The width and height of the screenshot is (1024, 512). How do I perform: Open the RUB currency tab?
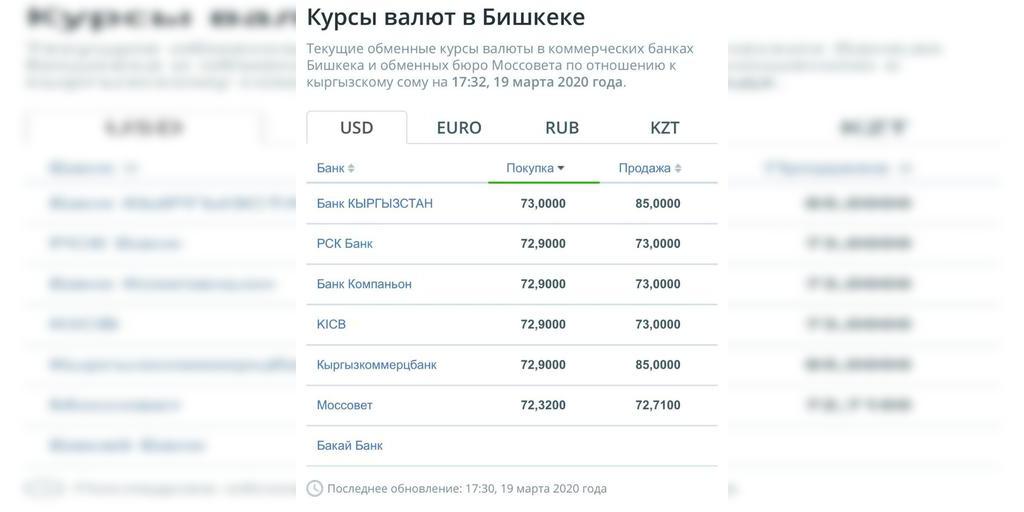[562, 127]
